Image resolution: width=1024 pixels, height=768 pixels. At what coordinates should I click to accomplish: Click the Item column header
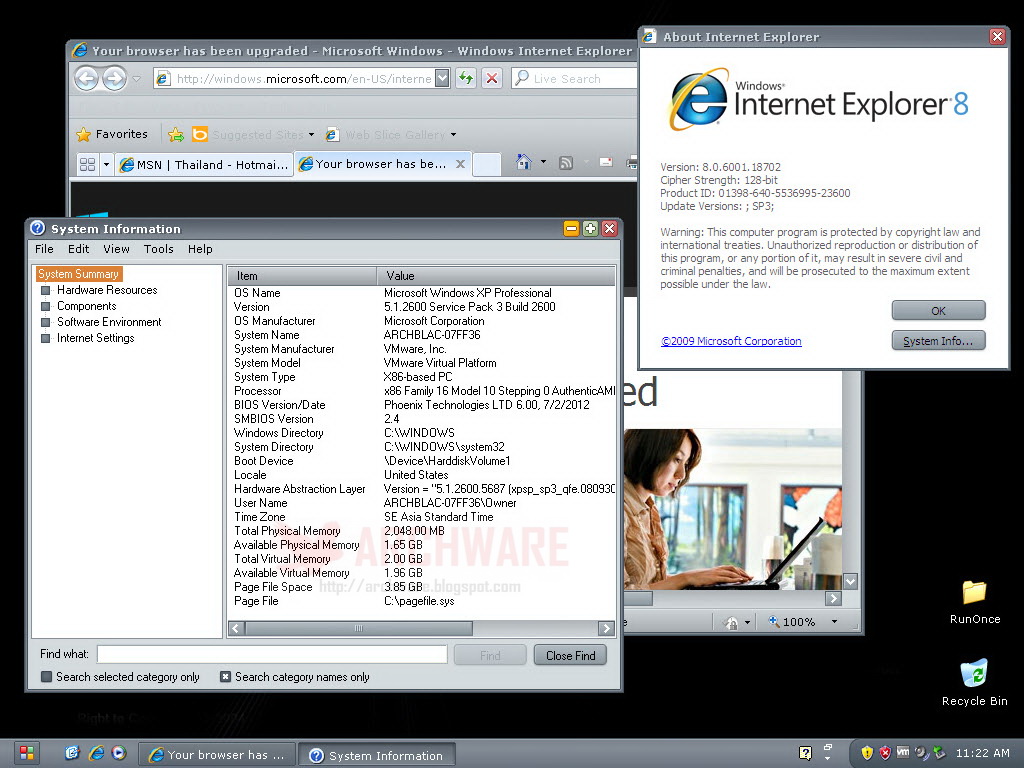302,276
